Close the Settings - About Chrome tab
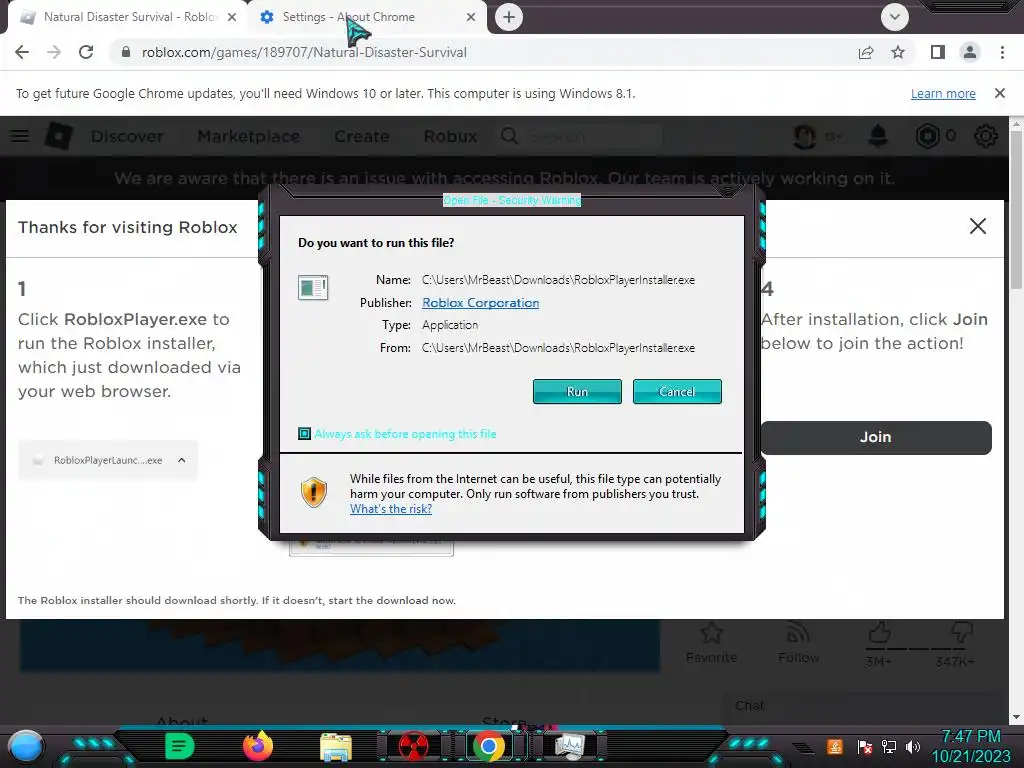The height and width of the screenshot is (768, 1024). click(x=471, y=17)
